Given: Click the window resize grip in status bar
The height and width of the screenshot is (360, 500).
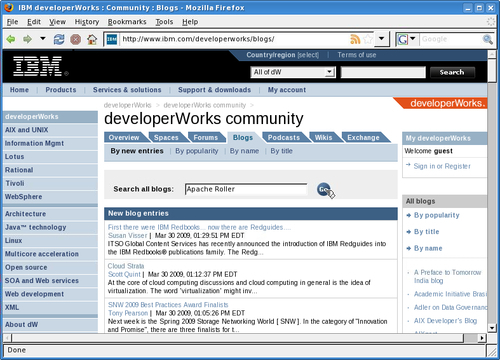Looking at the screenshot, I should click(x=491, y=351).
